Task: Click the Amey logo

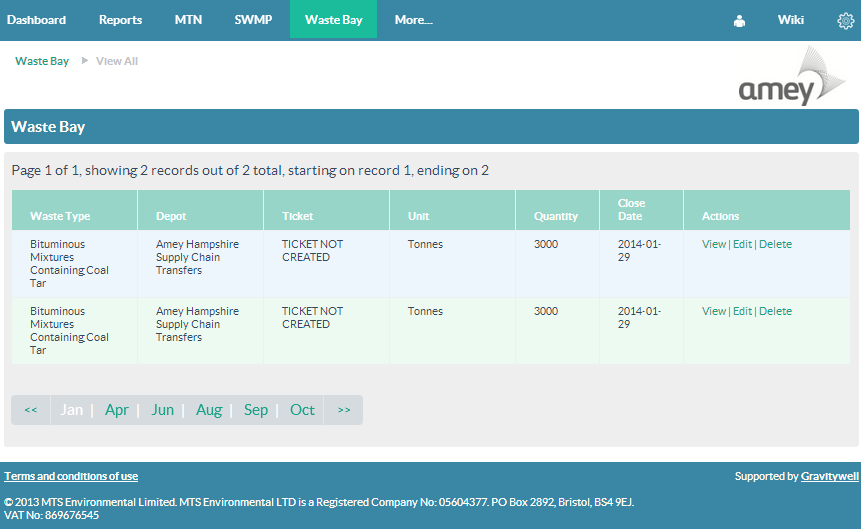Action: (x=791, y=78)
